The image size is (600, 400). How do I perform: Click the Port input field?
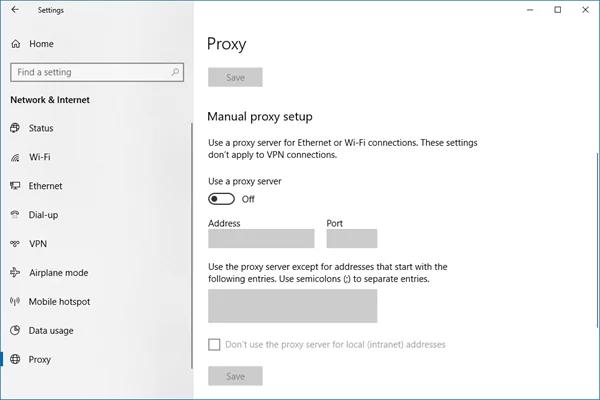tap(351, 239)
